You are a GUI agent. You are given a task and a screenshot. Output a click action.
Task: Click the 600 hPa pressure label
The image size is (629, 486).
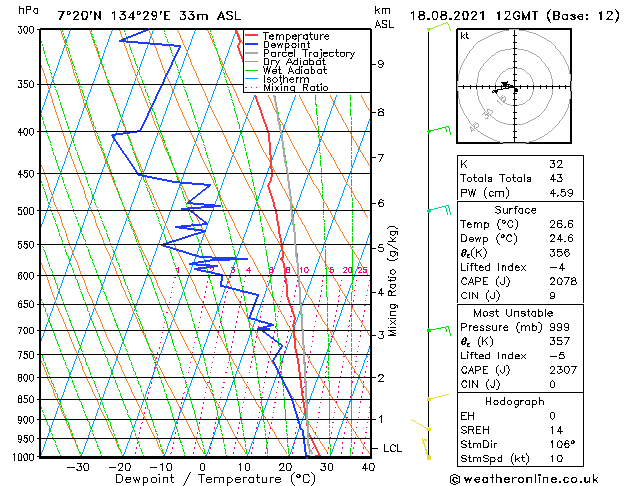(x=28, y=276)
